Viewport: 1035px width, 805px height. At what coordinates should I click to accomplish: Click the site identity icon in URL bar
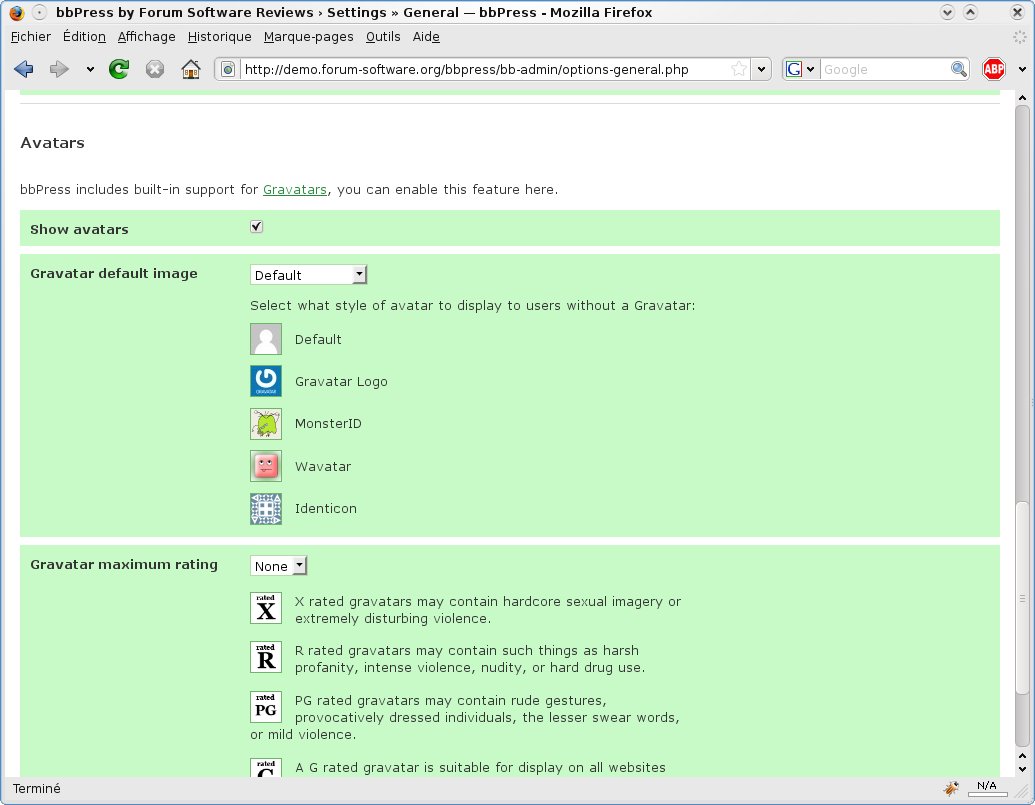[x=228, y=69]
